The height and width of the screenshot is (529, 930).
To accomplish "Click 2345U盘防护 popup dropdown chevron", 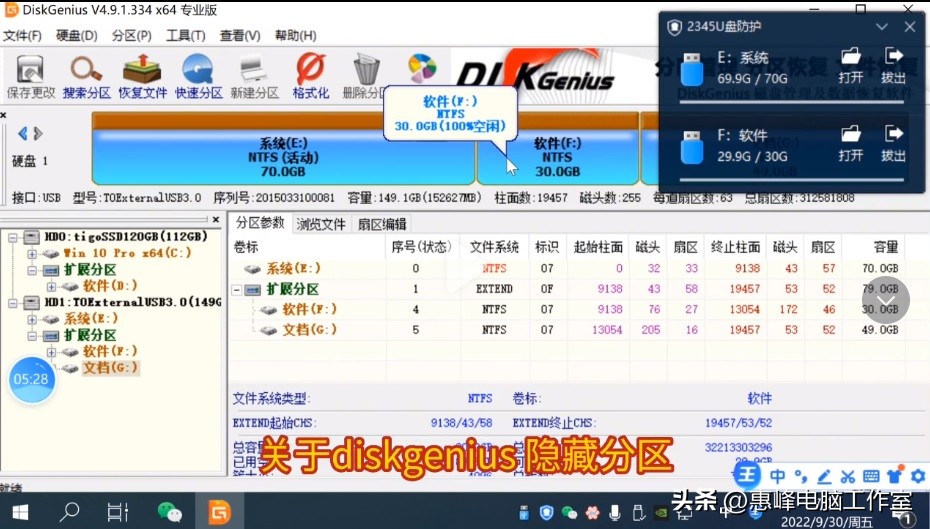I will 881,27.
